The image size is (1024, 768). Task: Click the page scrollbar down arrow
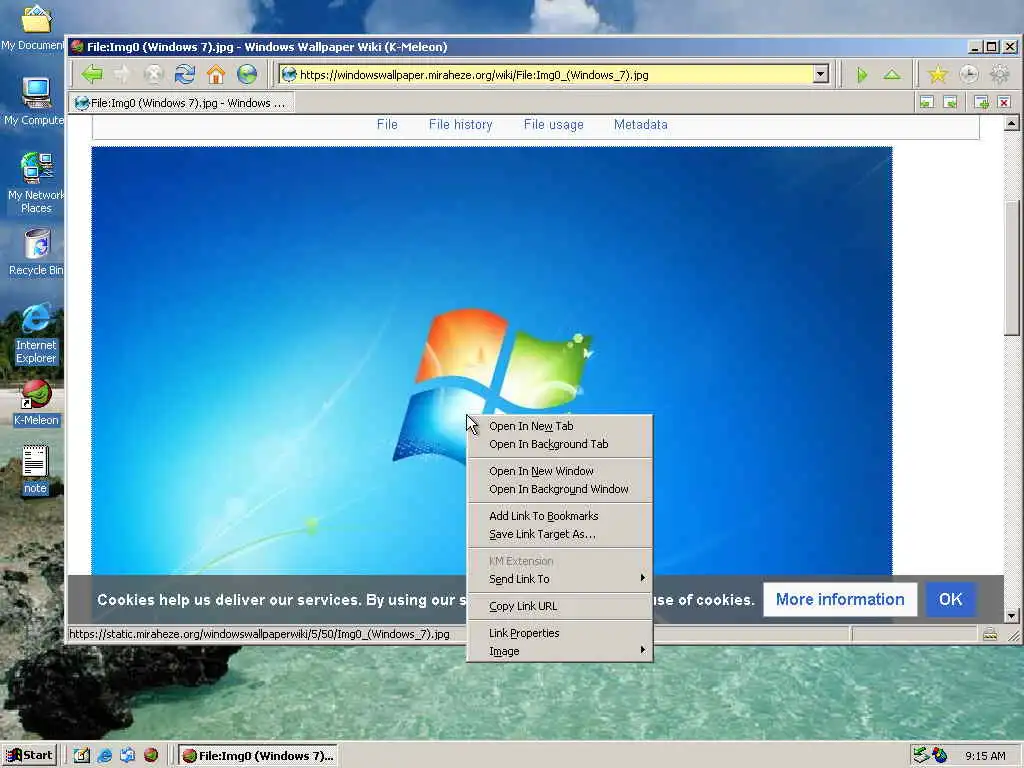point(1012,615)
